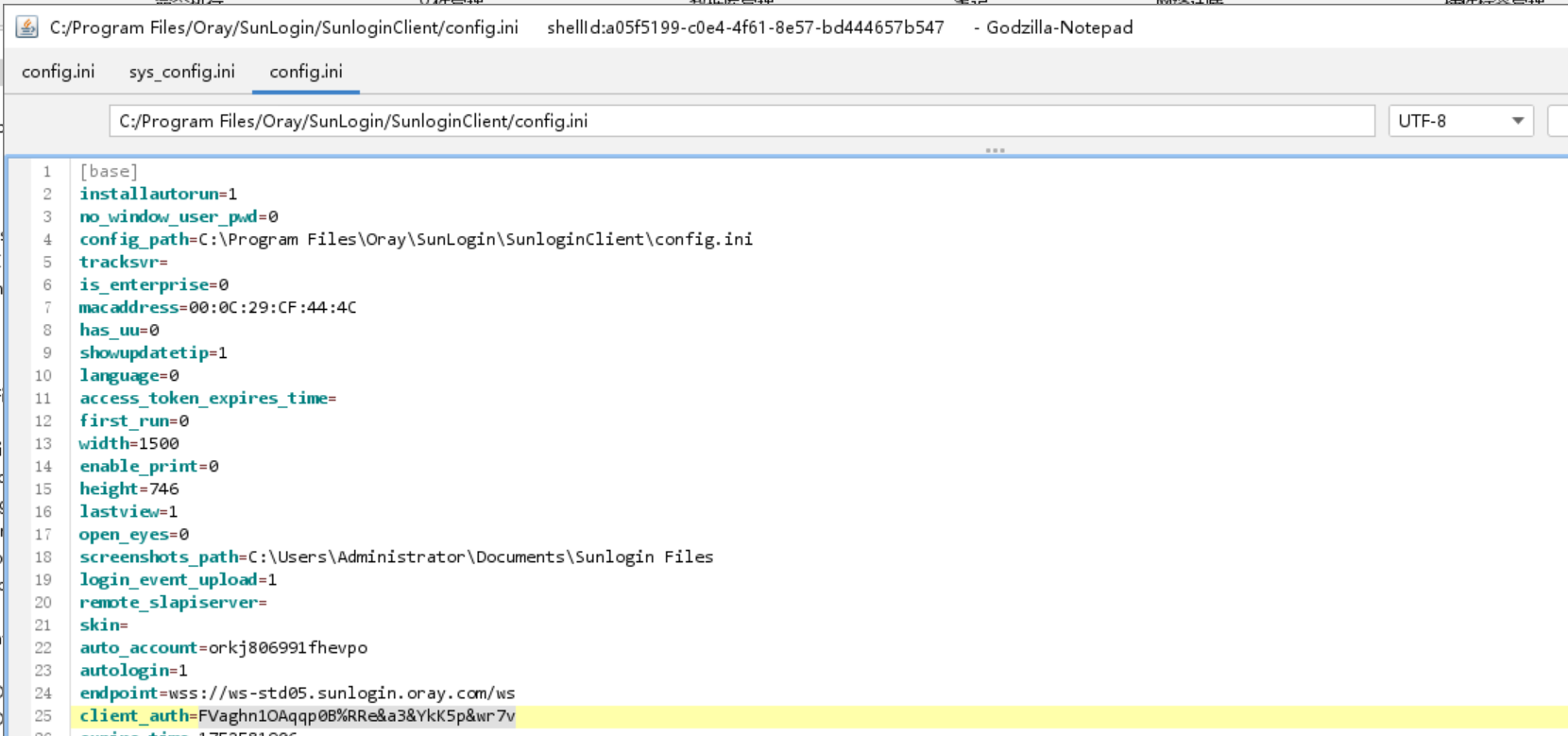The height and width of the screenshot is (736, 1568).
Task: Click the [base] section header on line 1
Action: (x=109, y=171)
